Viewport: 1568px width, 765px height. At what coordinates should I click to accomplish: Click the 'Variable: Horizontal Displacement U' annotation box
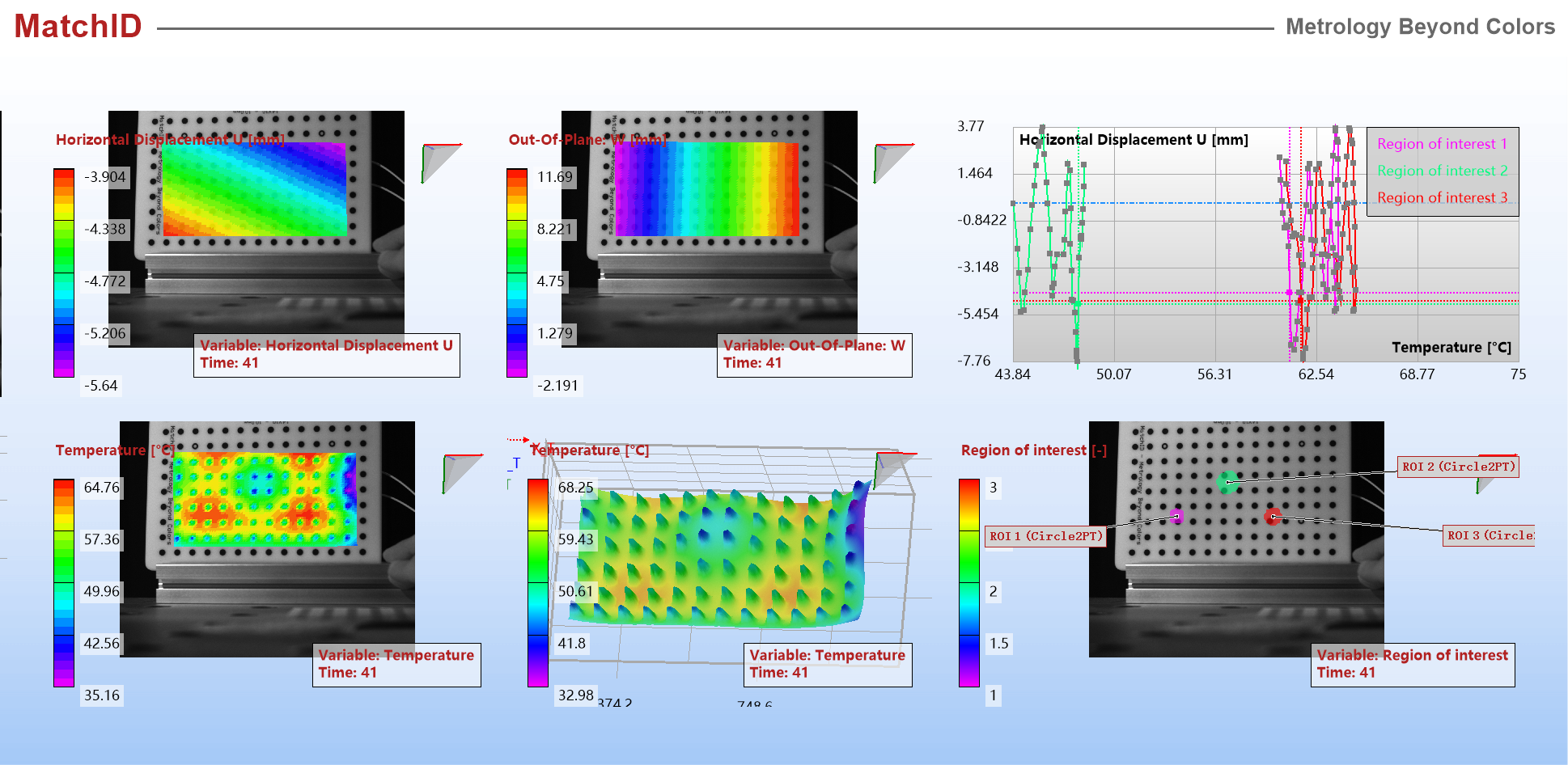[x=327, y=355]
